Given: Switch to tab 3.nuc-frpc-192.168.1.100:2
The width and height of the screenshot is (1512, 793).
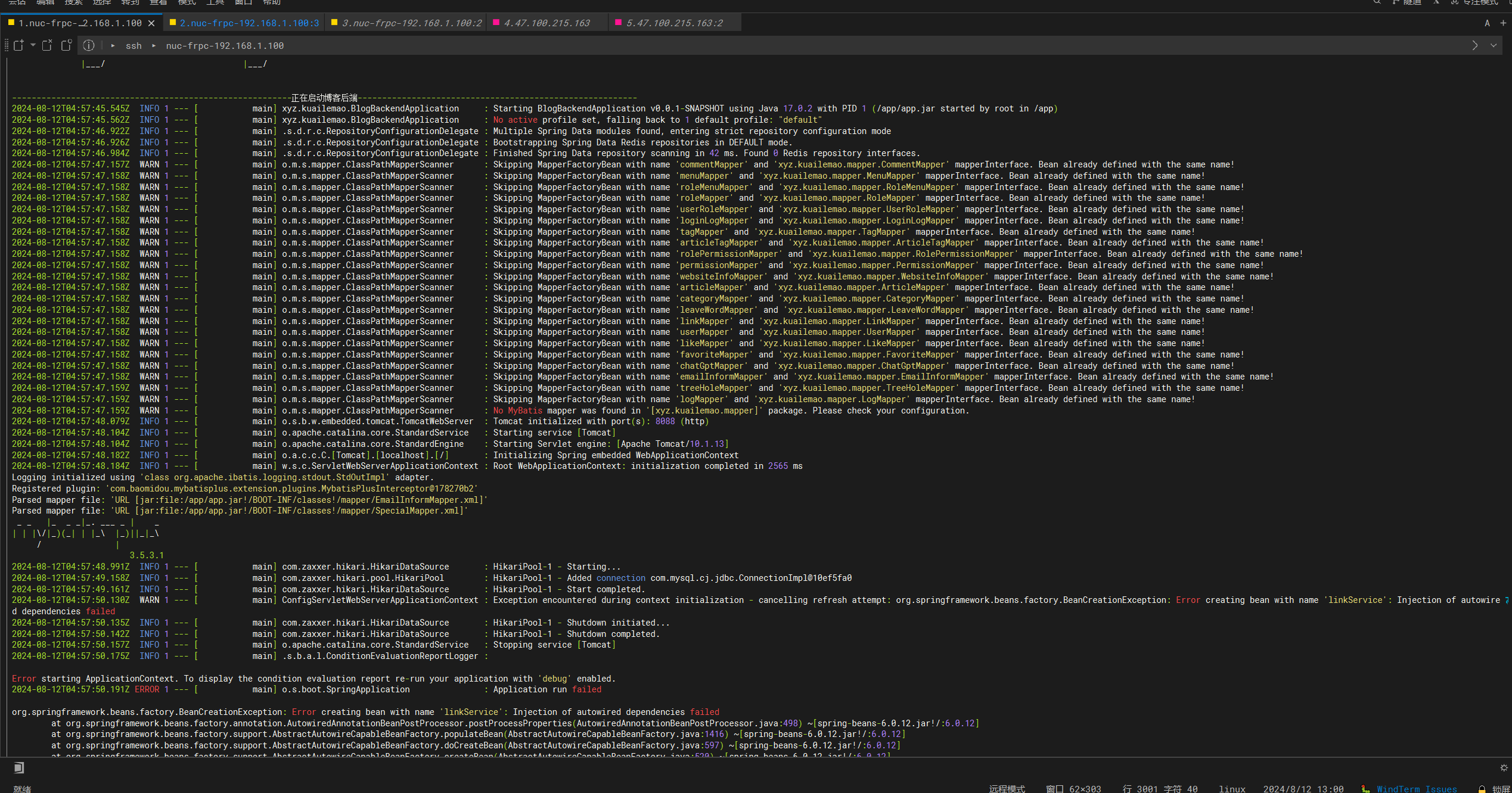Looking at the screenshot, I should point(406,23).
